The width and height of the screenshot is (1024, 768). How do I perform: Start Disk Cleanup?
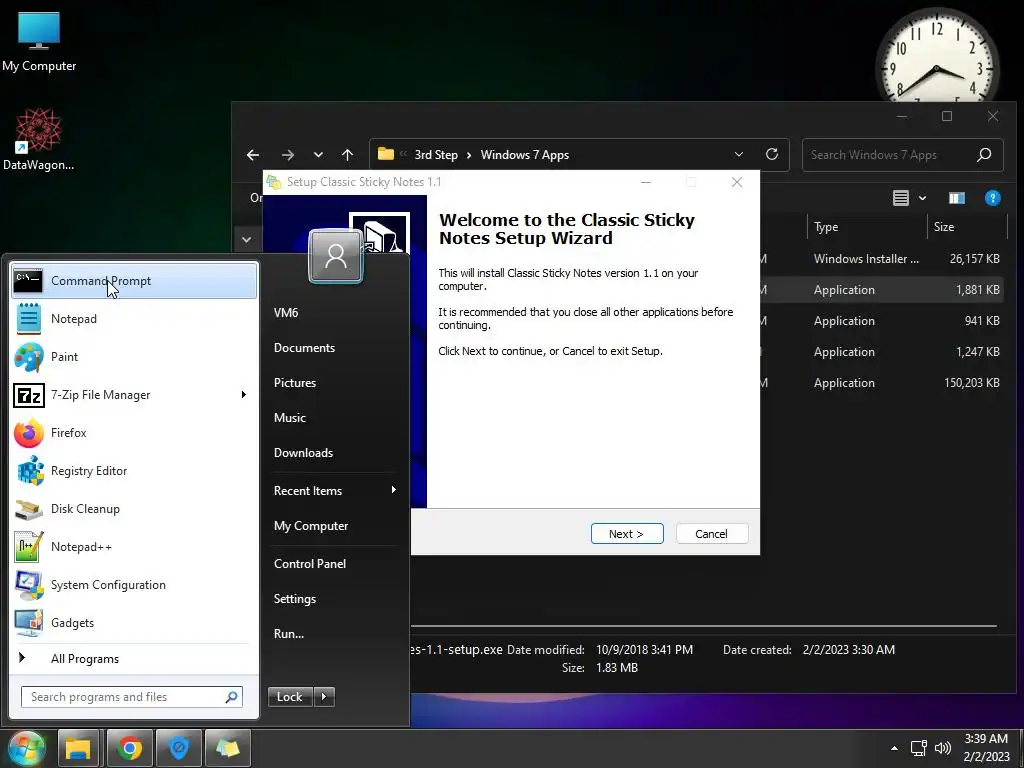pyautogui.click(x=134, y=509)
